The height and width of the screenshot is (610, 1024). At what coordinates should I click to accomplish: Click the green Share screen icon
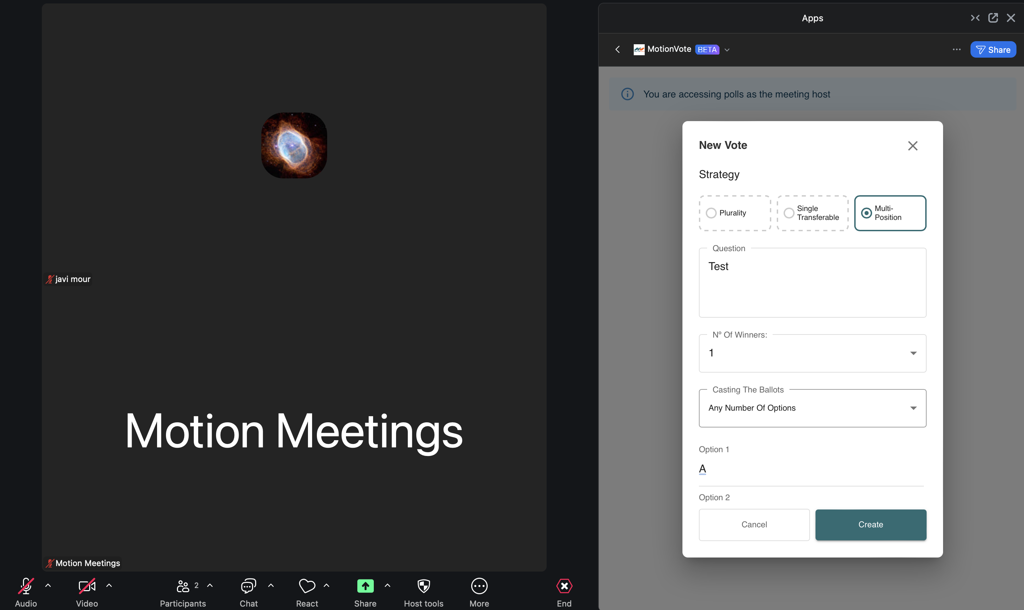point(365,587)
